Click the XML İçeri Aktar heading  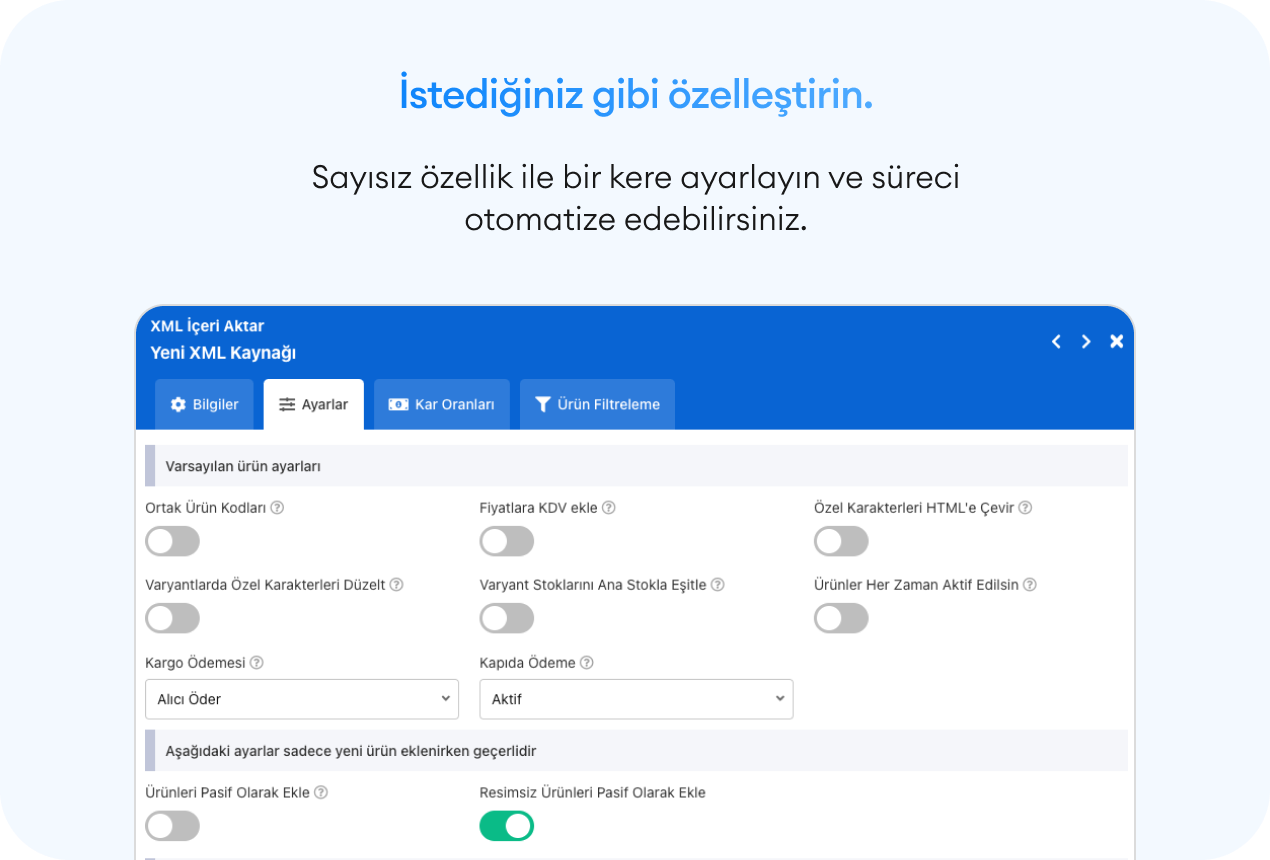pos(207,326)
